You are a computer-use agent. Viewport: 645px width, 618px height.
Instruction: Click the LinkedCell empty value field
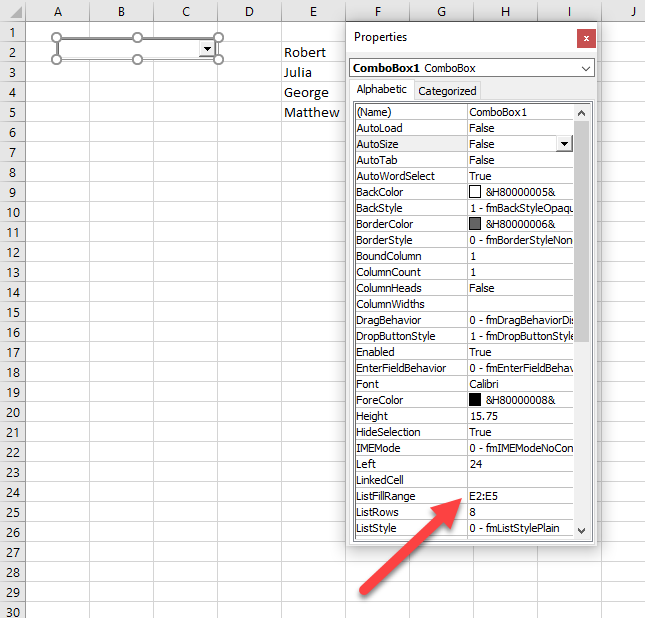[520, 480]
